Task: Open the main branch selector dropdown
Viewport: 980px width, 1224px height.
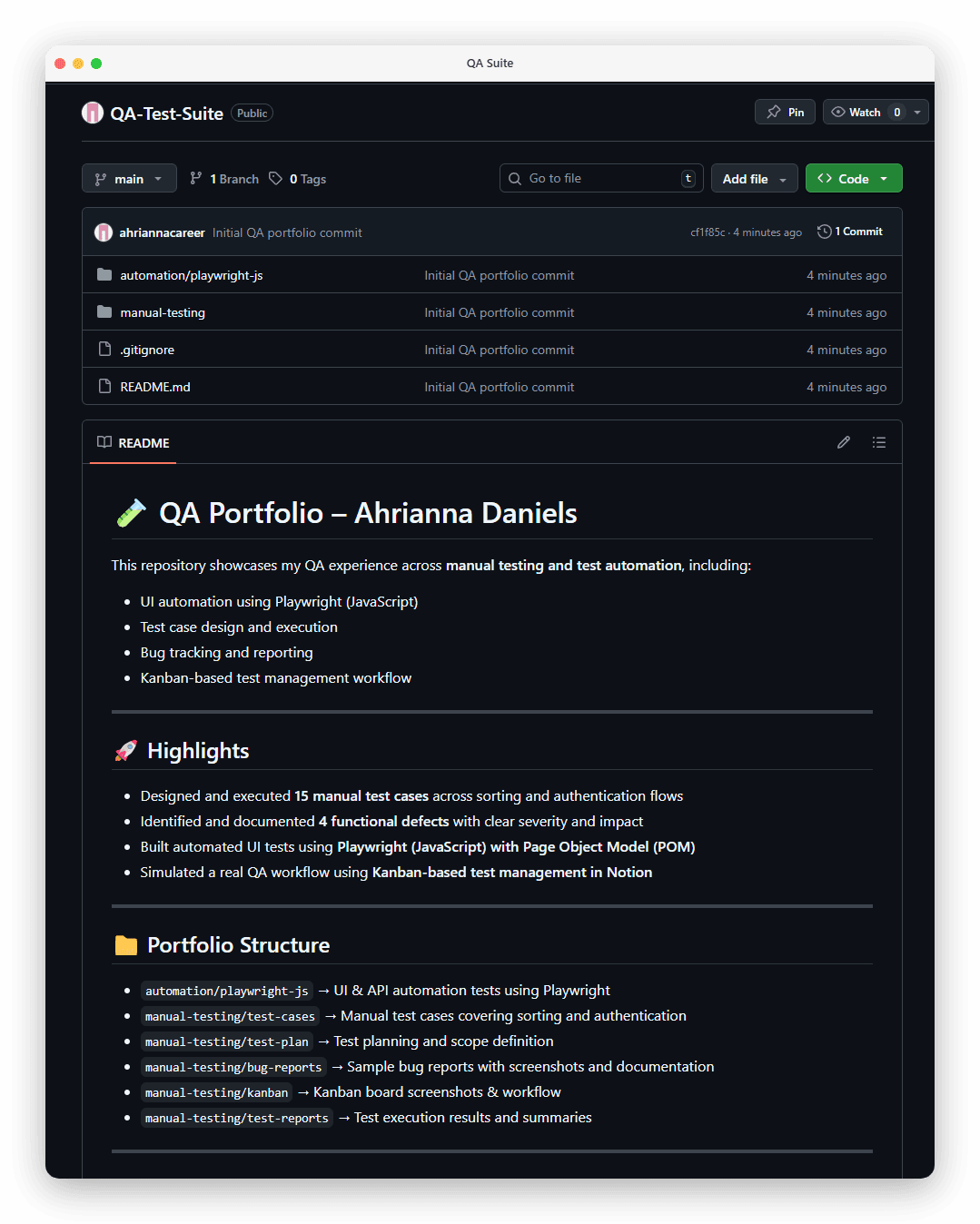Action: 129,178
